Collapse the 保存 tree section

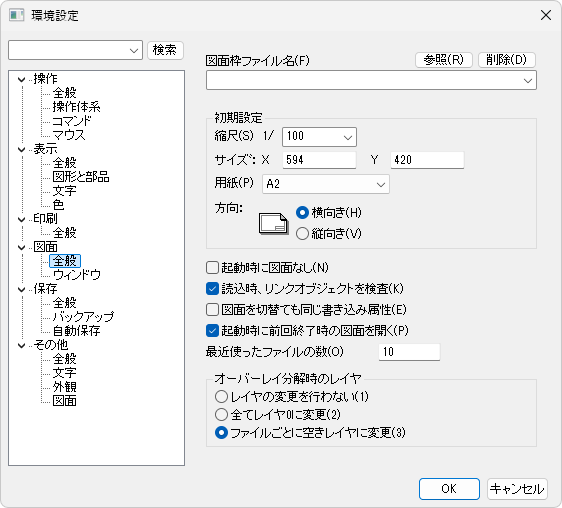22,290
